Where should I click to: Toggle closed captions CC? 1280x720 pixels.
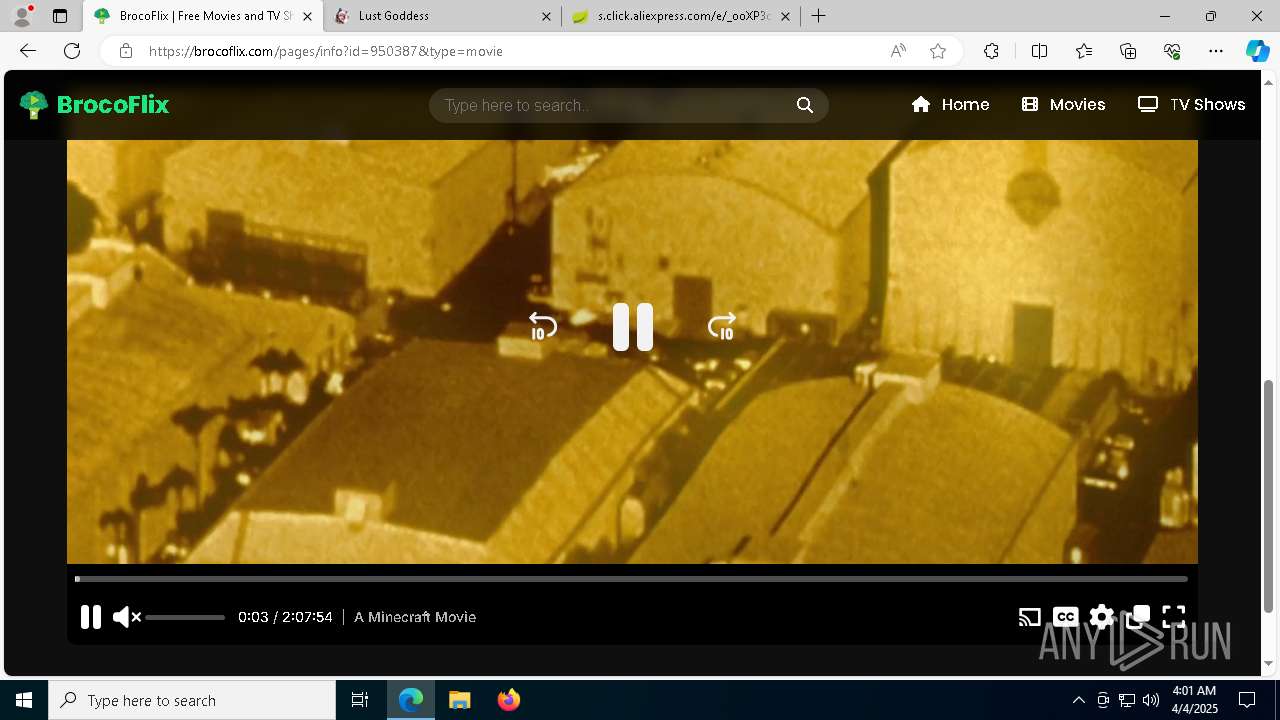coord(1066,617)
